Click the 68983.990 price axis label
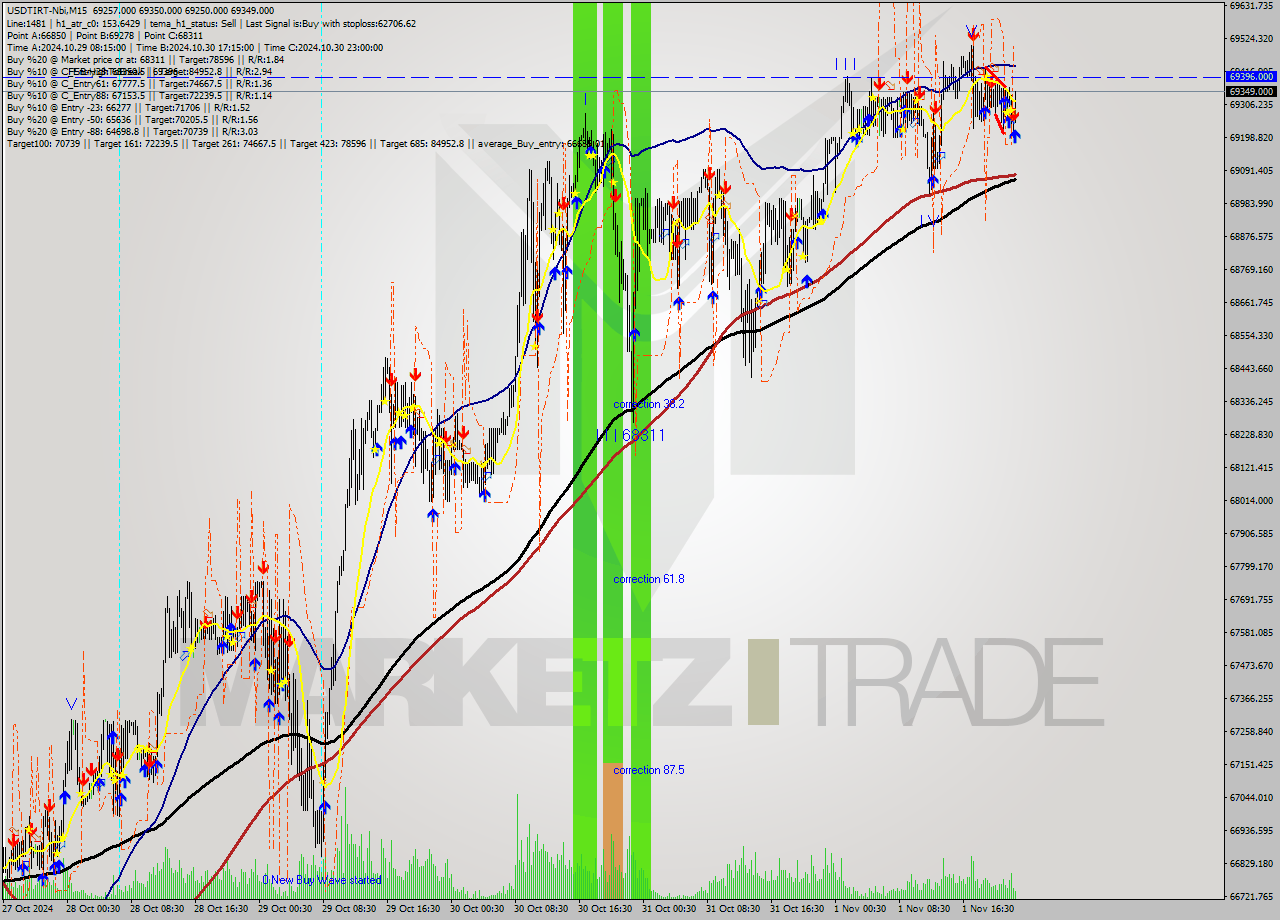Image resolution: width=1280 pixels, height=920 pixels. coord(1251,203)
